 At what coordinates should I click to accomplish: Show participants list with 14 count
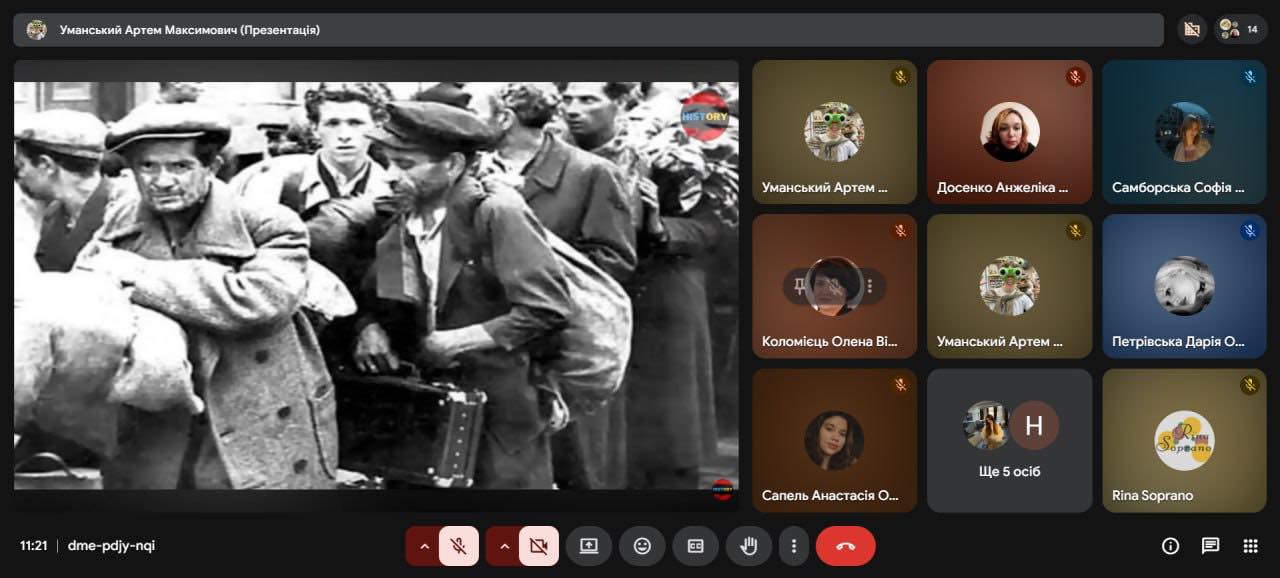click(x=1240, y=29)
